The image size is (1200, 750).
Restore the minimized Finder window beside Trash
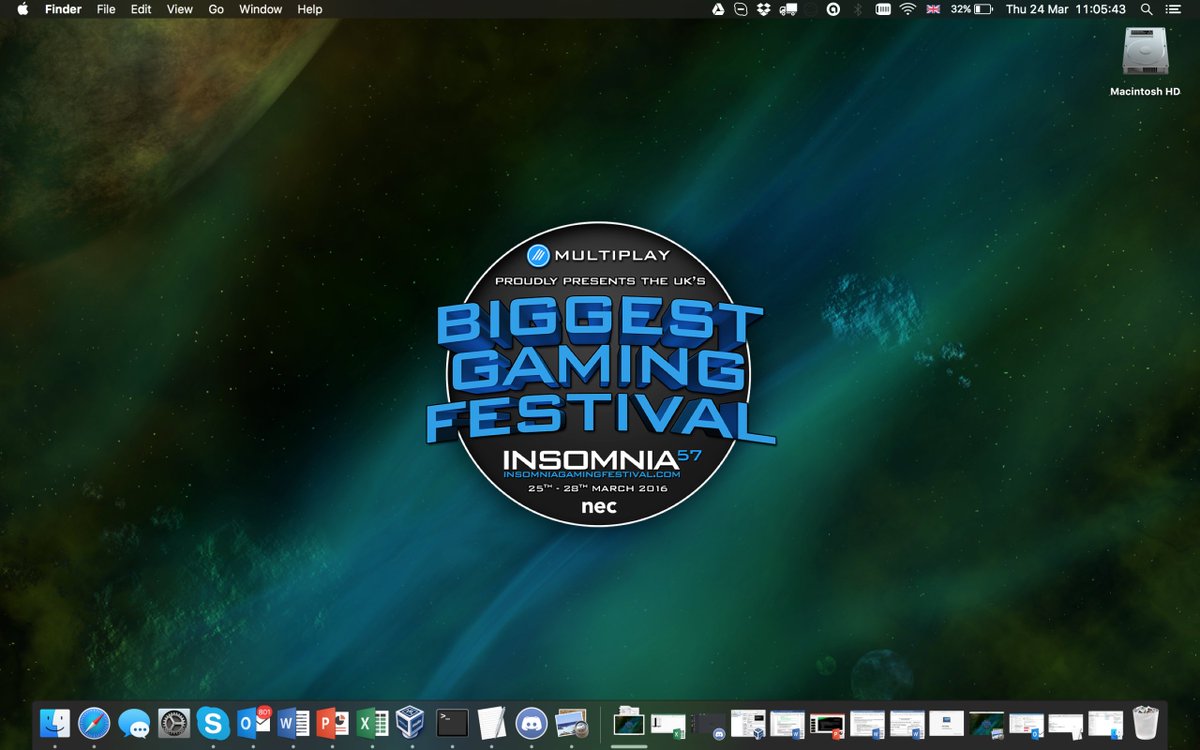[x=1106, y=724]
